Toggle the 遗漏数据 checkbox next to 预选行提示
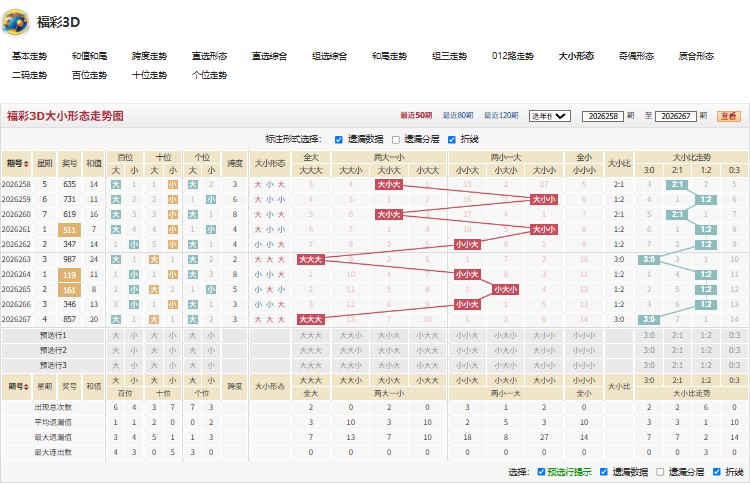This screenshot has height=485, width=750. 604,472
